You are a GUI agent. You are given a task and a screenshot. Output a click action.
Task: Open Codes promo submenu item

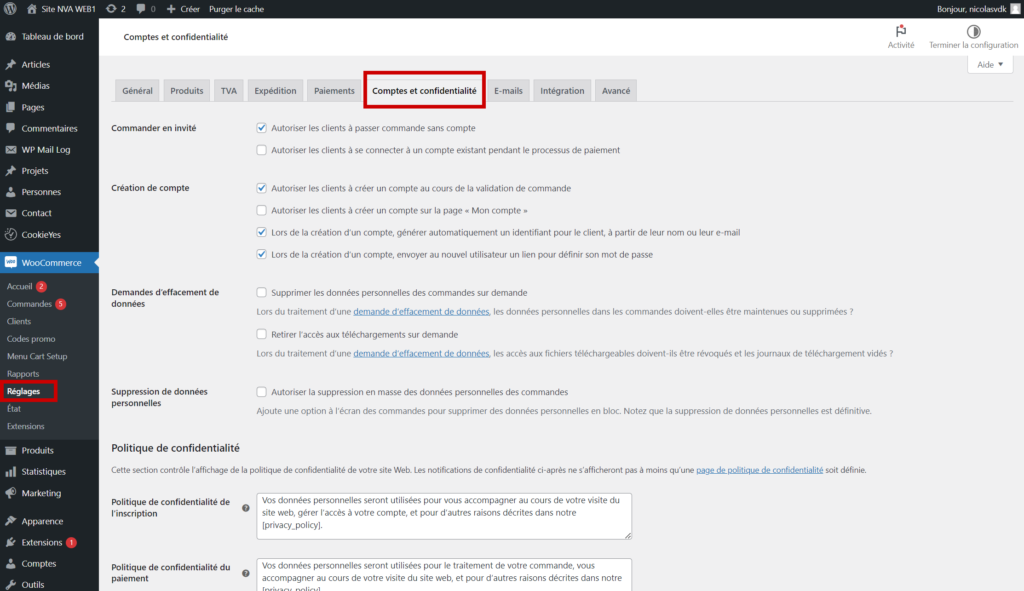click(x=31, y=339)
